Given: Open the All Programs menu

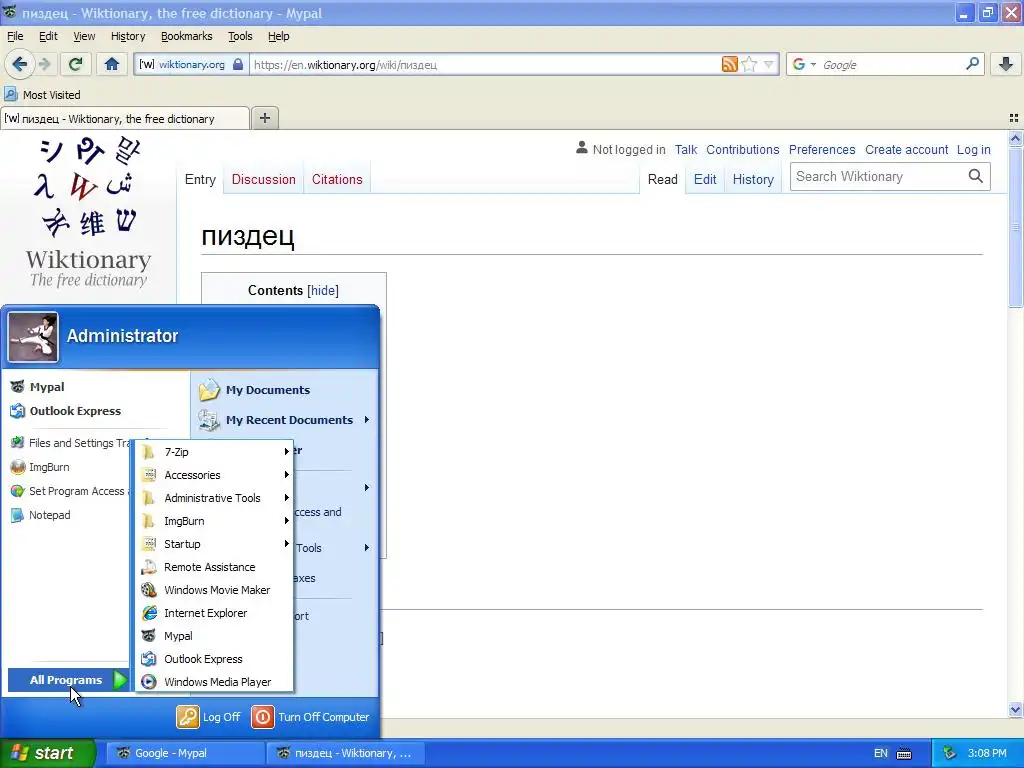Looking at the screenshot, I should coord(68,680).
